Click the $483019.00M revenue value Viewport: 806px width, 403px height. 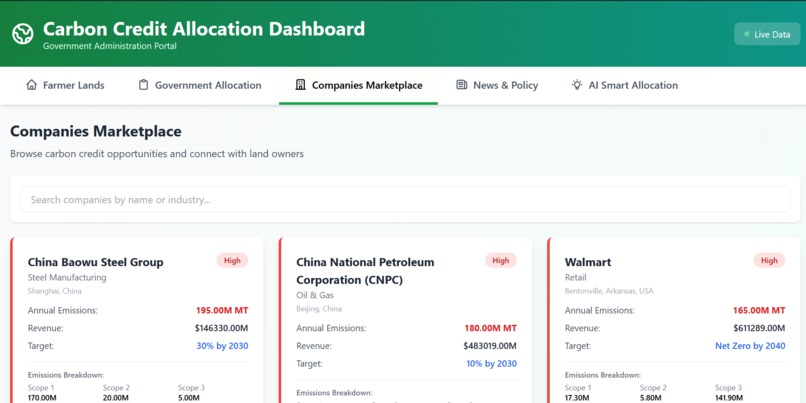(x=490, y=346)
